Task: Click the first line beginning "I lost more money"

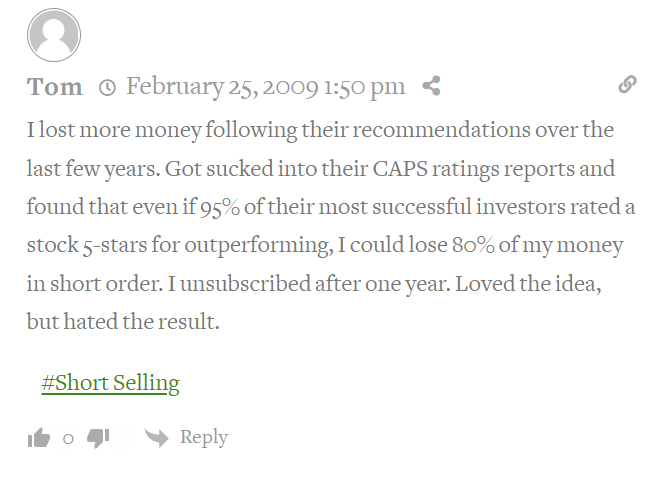Action: coord(320,130)
